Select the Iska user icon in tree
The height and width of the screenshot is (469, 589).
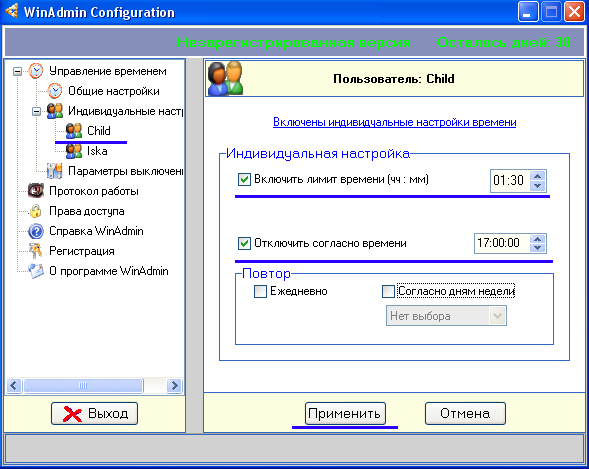pyautogui.click(x=74, y=151)
